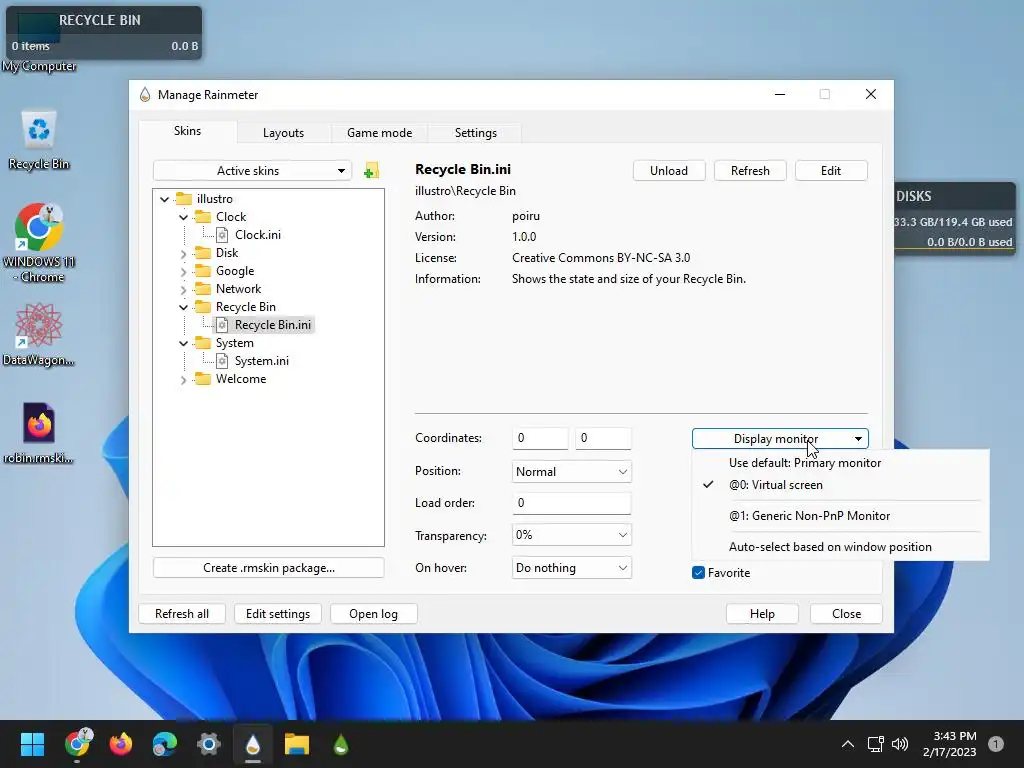This screenshot has width=1024, height=768.
Task: Choose Auto-select based on window position
Action: (x=840, y=547)
